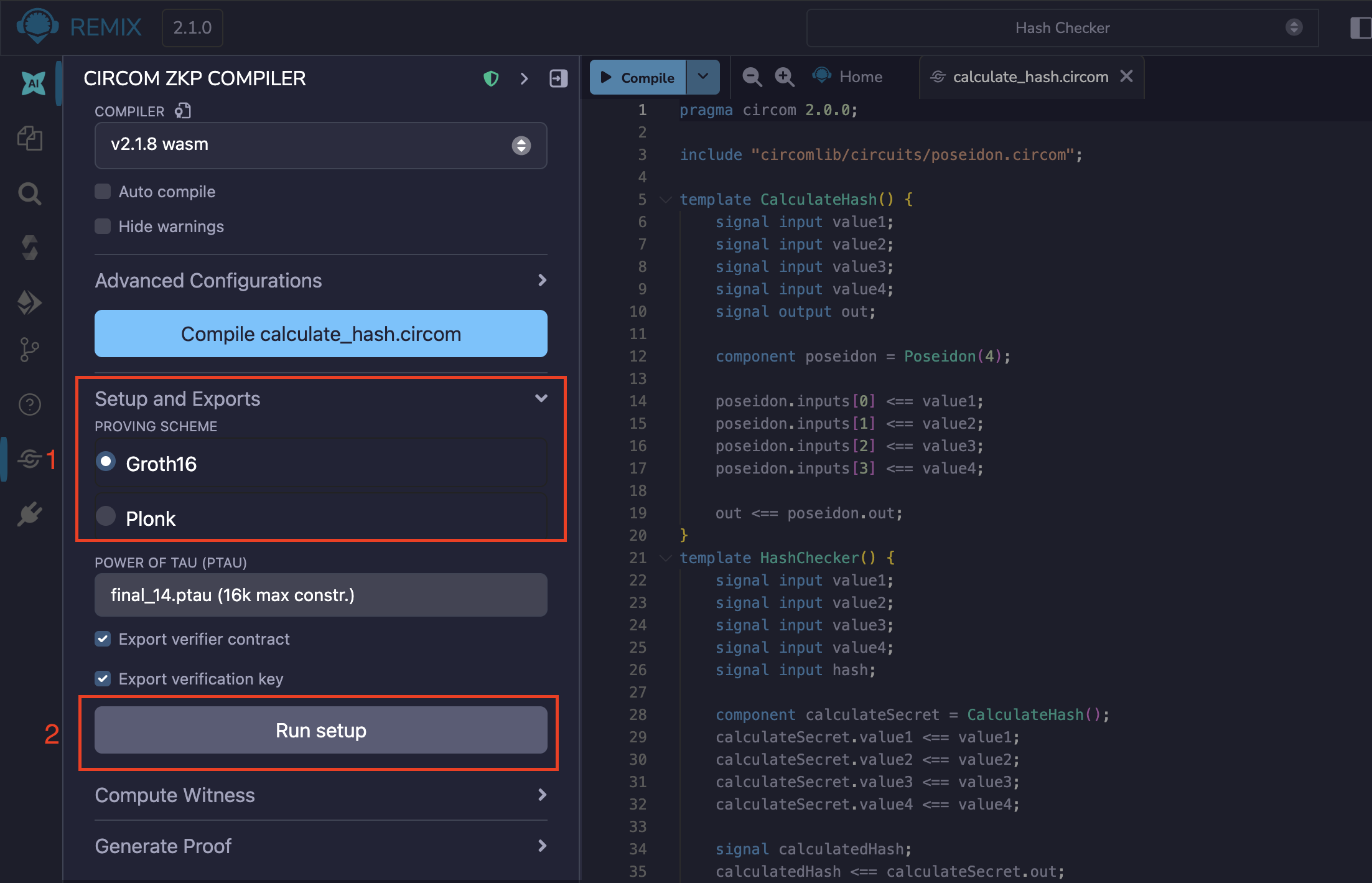Click the 'component poseidon = Poseidon(4);' line
This screenshot has width=1372, height=883.
863,357
